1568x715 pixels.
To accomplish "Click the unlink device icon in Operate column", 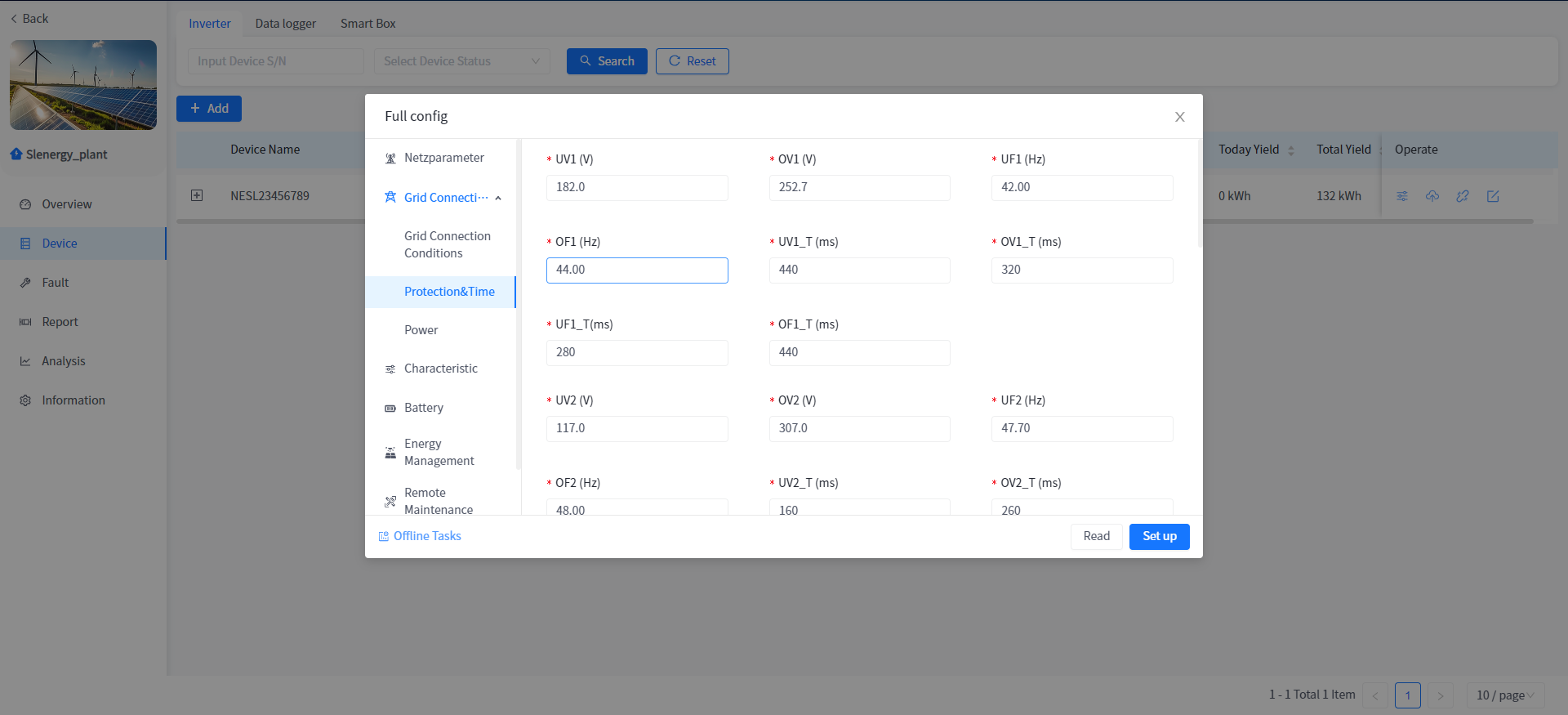I will (x=1463, y=196).
